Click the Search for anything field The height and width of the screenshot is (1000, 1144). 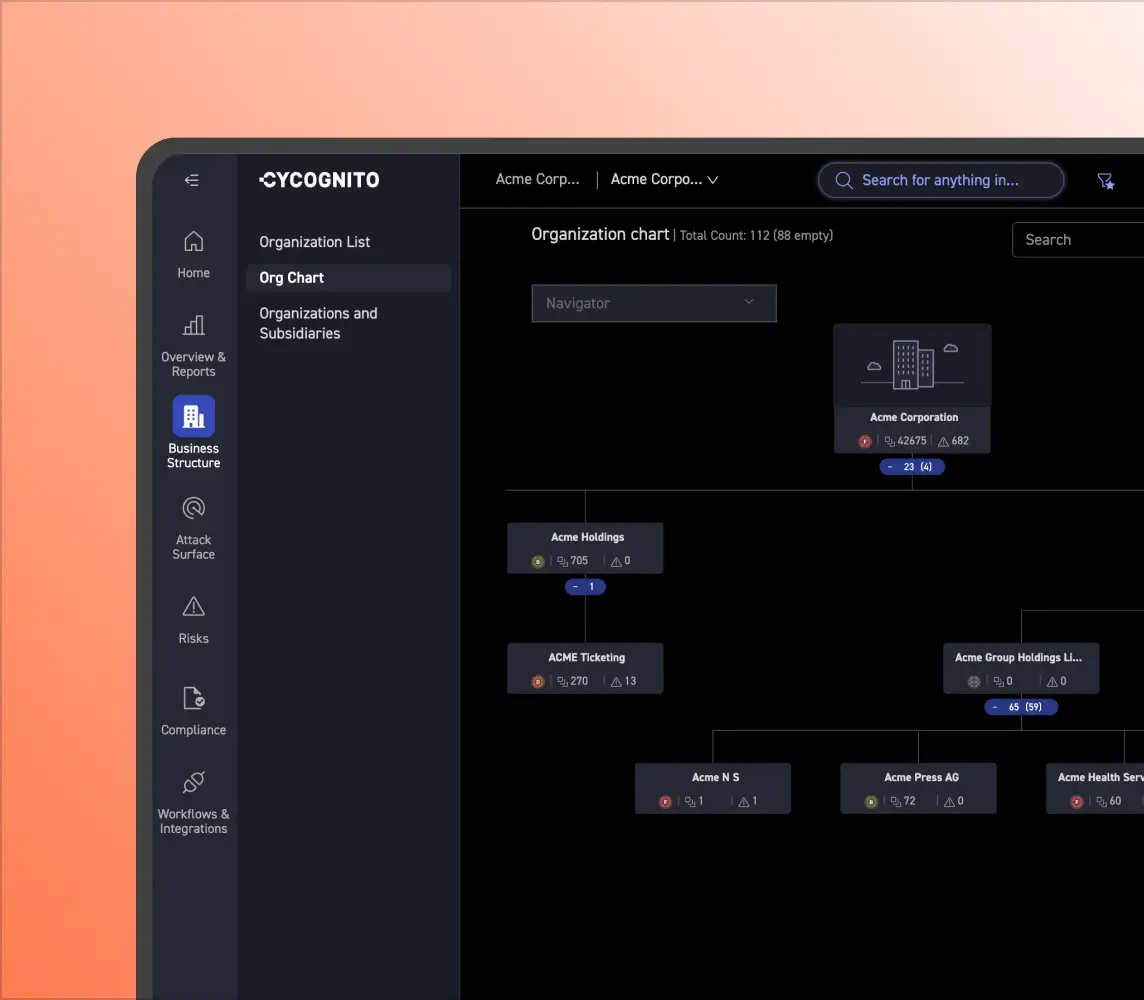941,180
